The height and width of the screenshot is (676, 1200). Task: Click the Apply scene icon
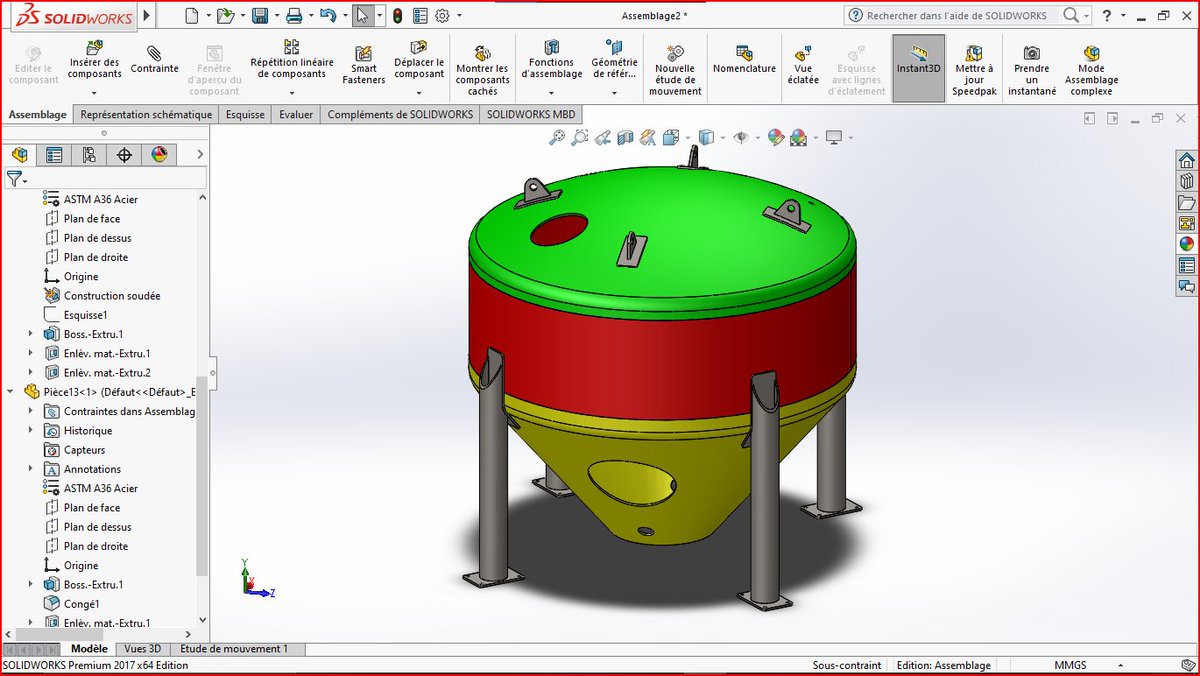click(799, 138)
